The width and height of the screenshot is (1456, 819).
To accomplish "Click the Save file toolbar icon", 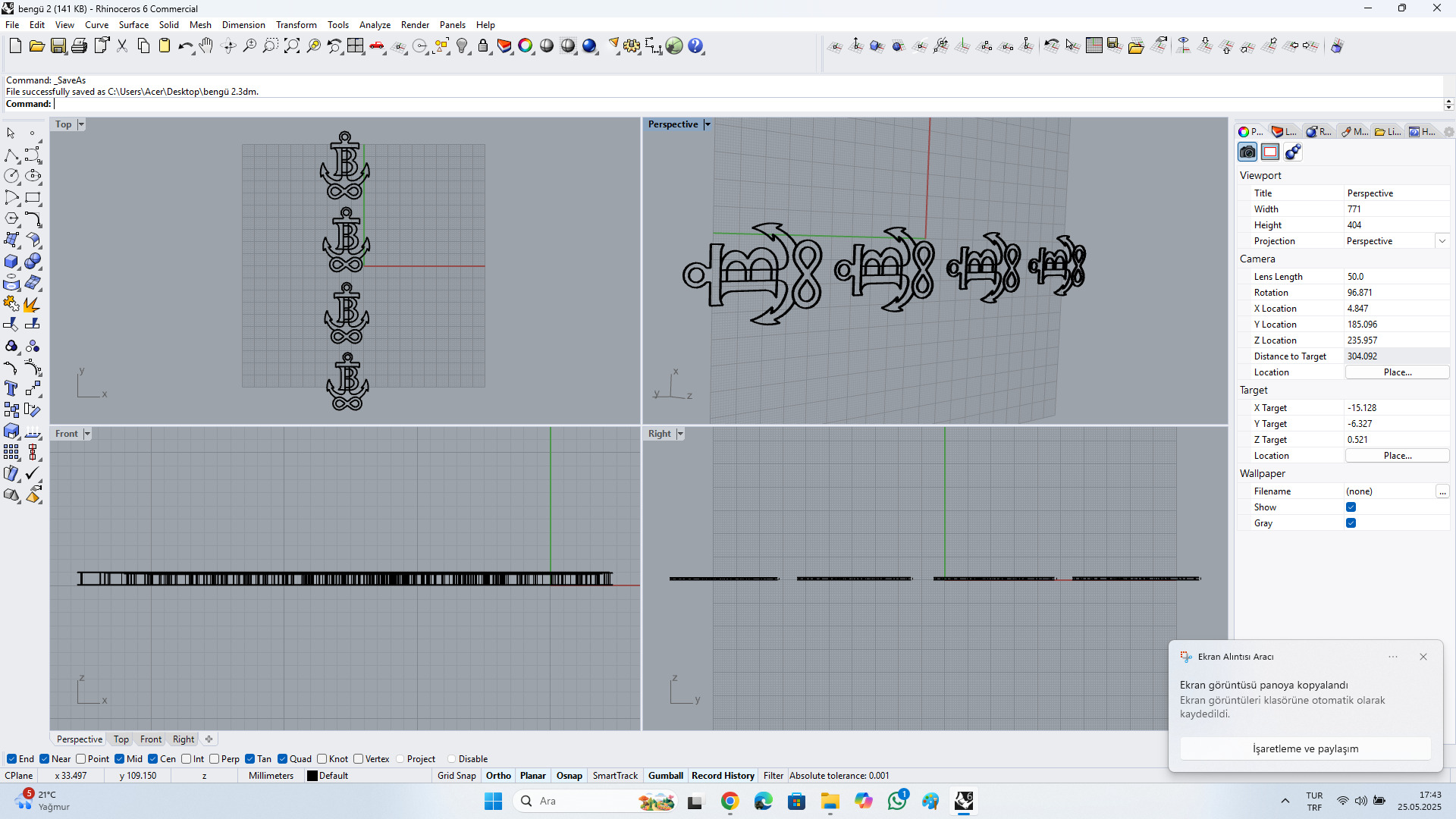I will (x=58, y=46).
